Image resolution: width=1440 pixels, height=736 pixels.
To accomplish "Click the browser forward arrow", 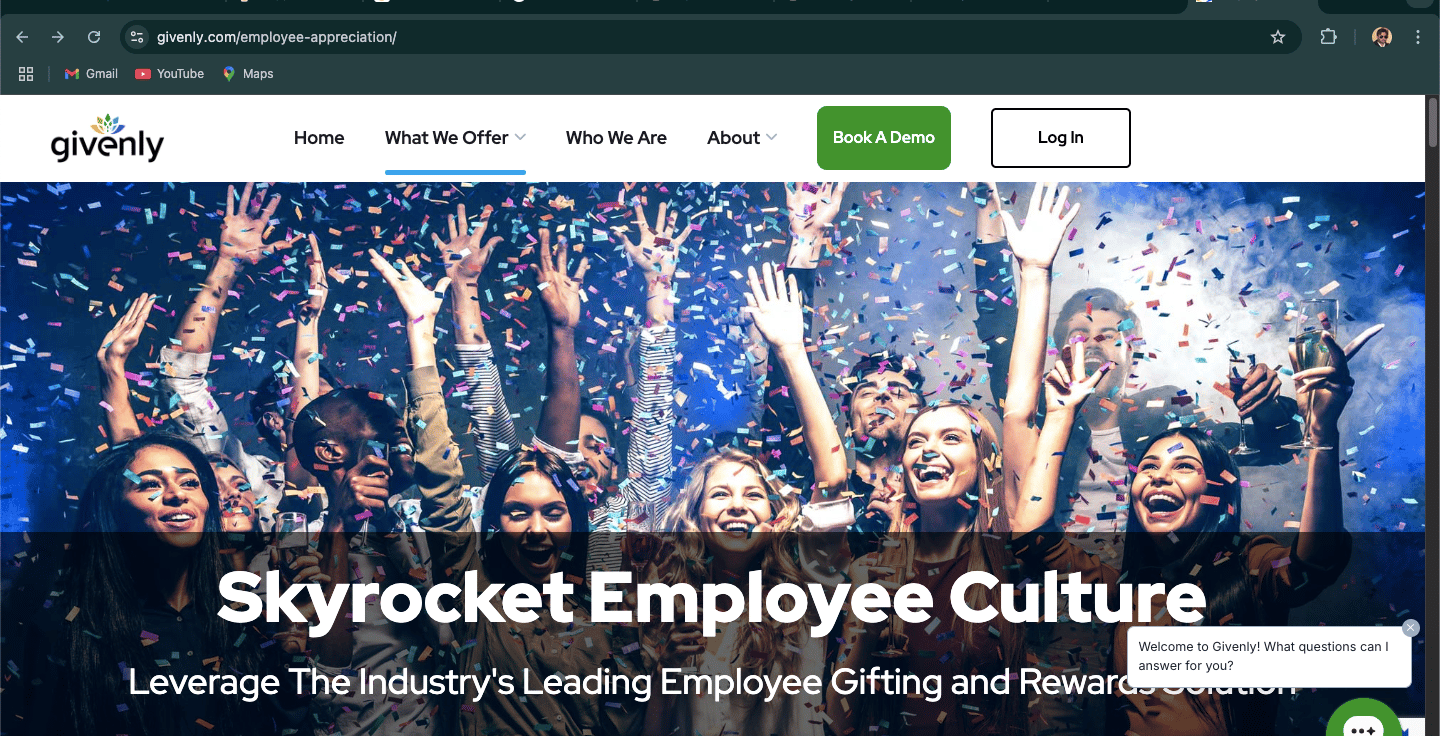I will point(58,37).
